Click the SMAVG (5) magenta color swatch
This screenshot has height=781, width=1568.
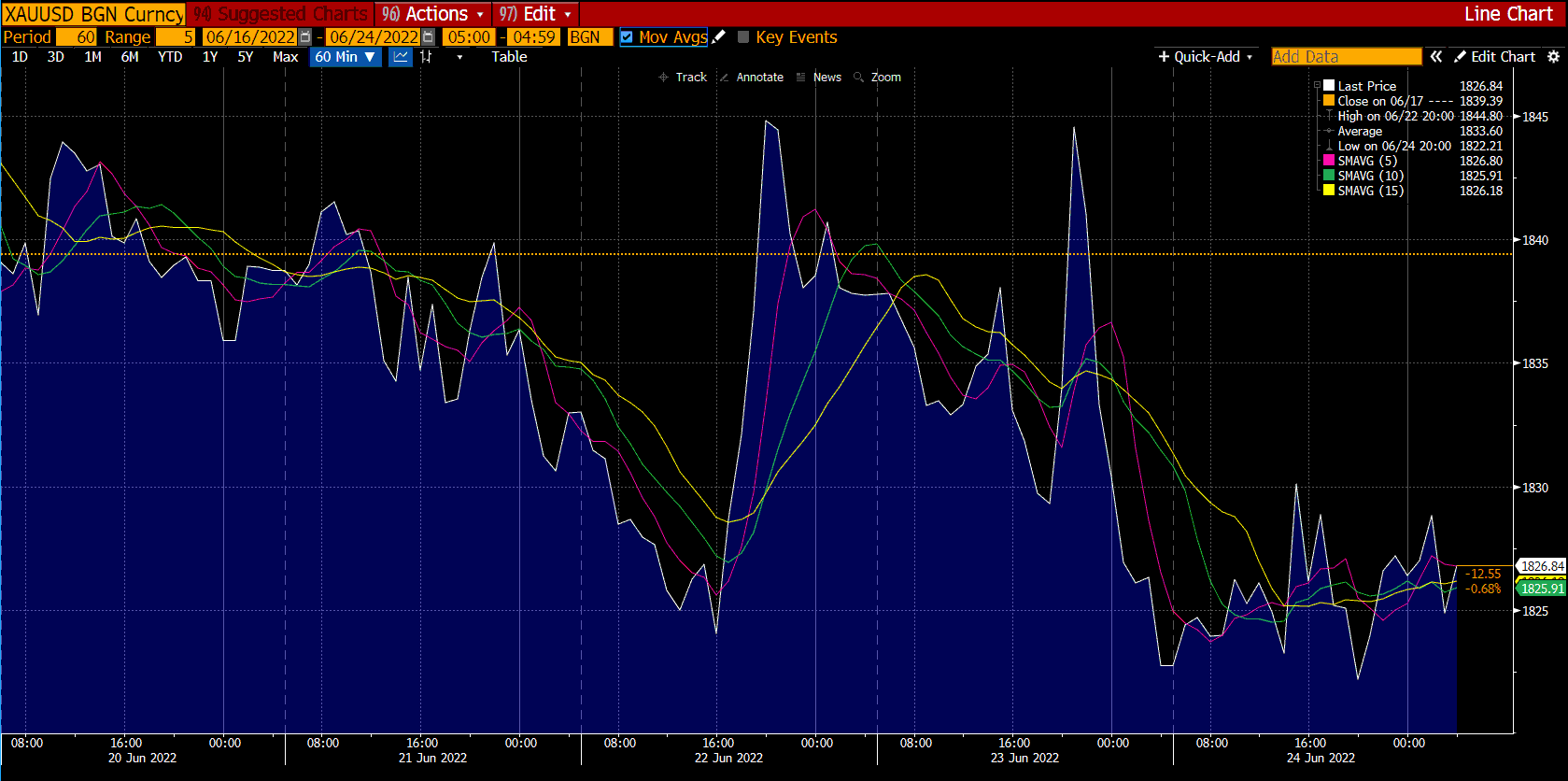[x=1329, y=161]
